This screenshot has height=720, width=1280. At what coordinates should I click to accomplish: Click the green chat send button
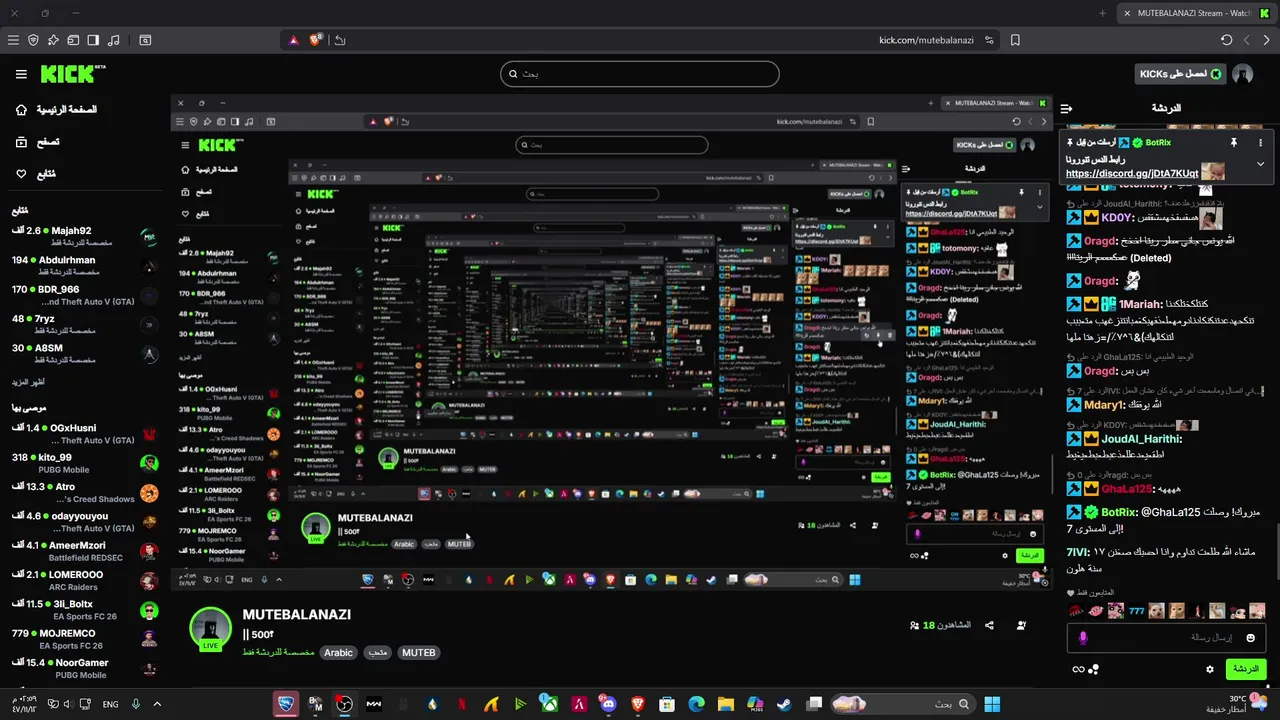pyautogui.click(x=1246, y=669)
